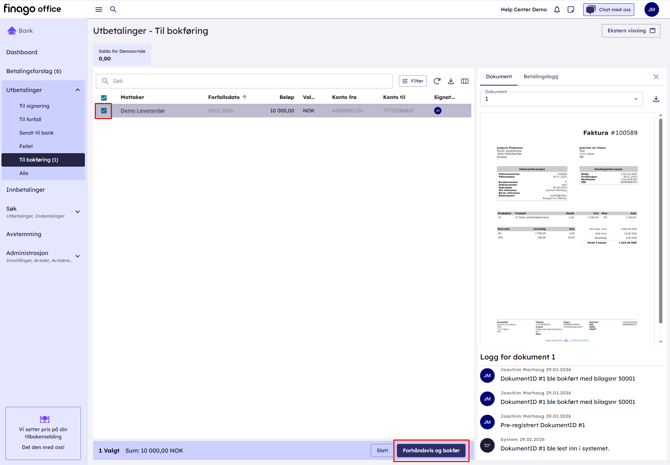Go to Feilet payments
Screen dimensions: 670x465
(26, 146)
